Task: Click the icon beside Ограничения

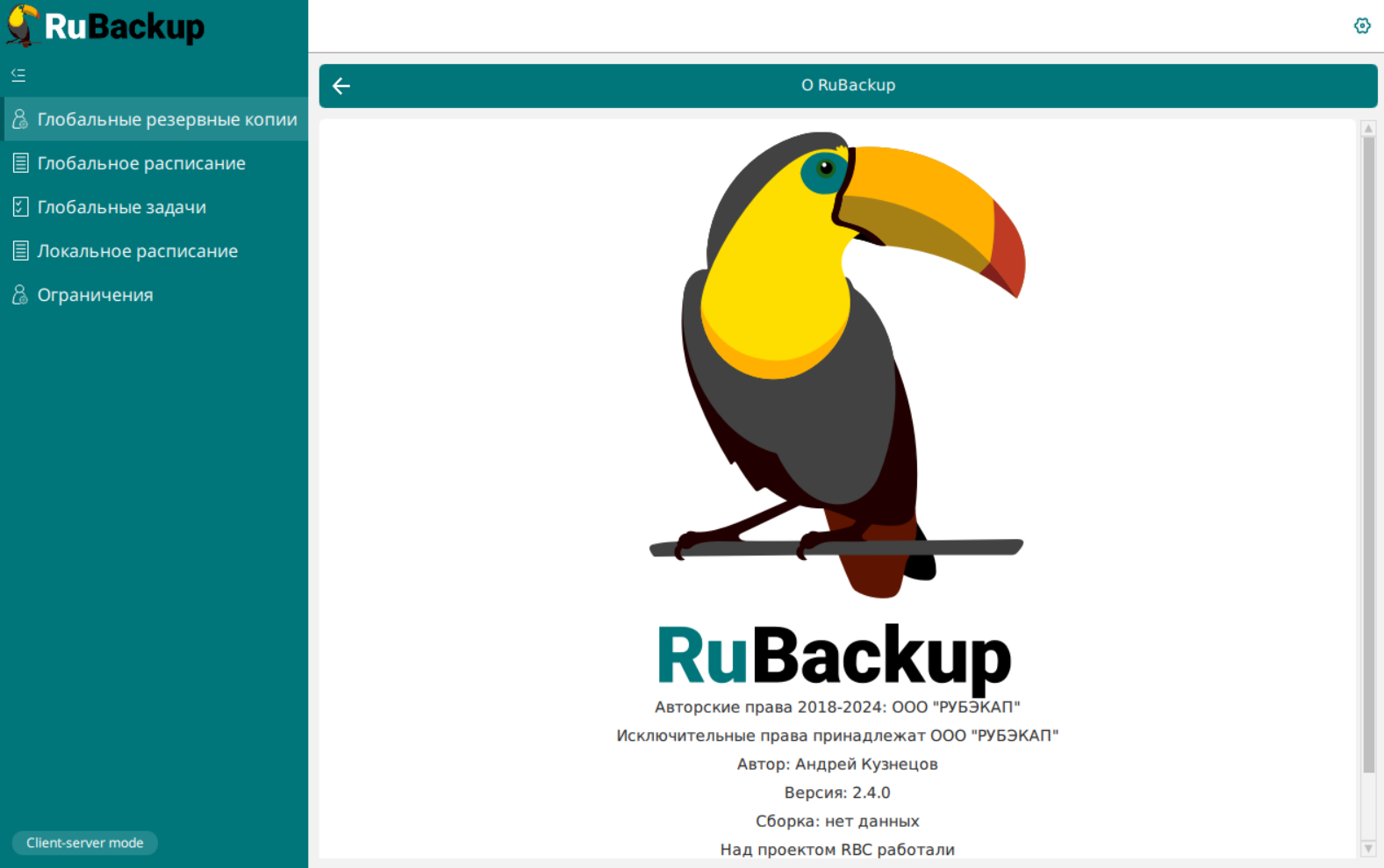Action: (x=20, y=295)
